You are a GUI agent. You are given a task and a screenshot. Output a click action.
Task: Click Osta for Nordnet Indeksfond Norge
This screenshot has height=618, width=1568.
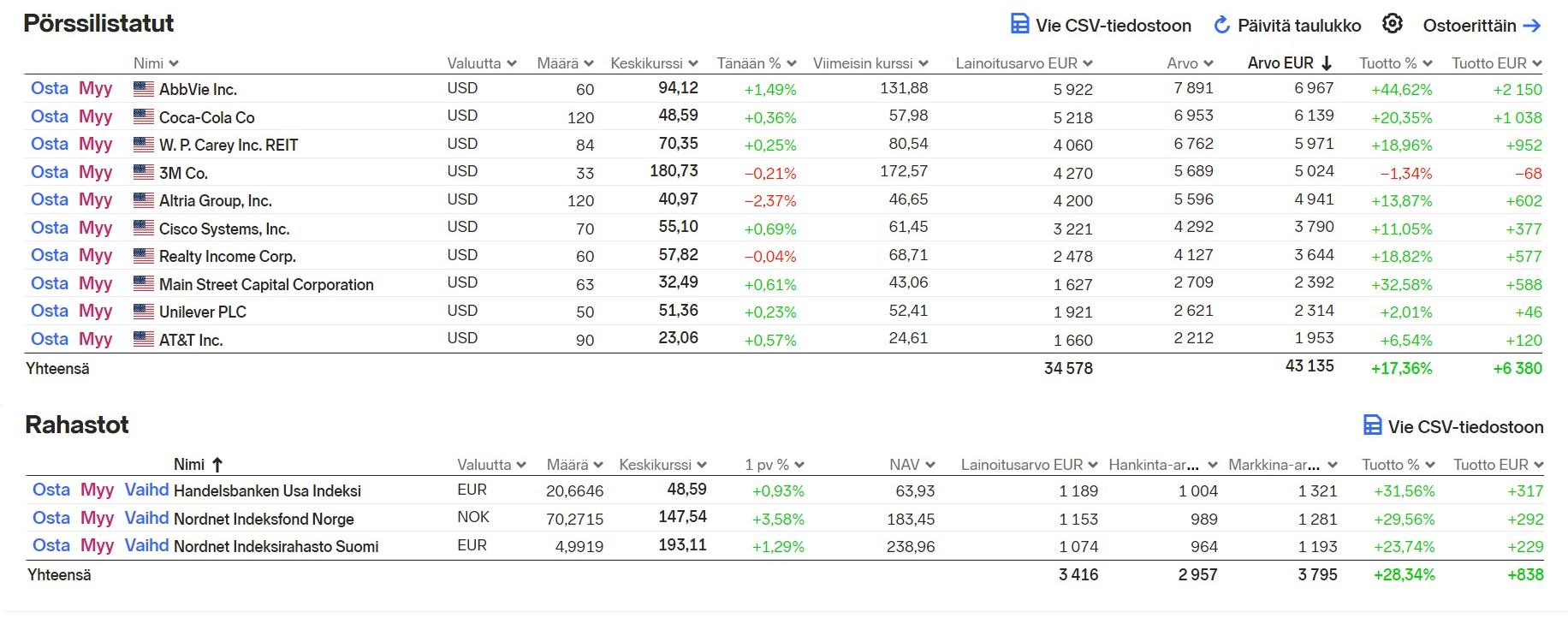(51, 518)
